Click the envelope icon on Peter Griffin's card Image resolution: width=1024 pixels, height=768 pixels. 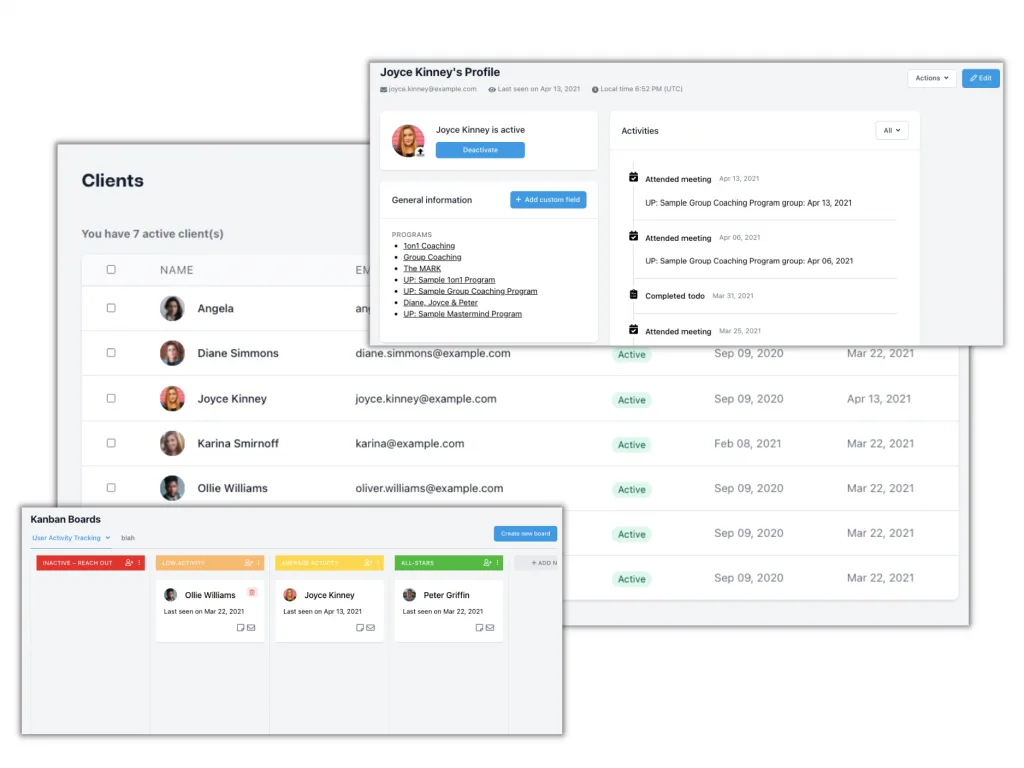pyautogui.click(x=490, y=627)
